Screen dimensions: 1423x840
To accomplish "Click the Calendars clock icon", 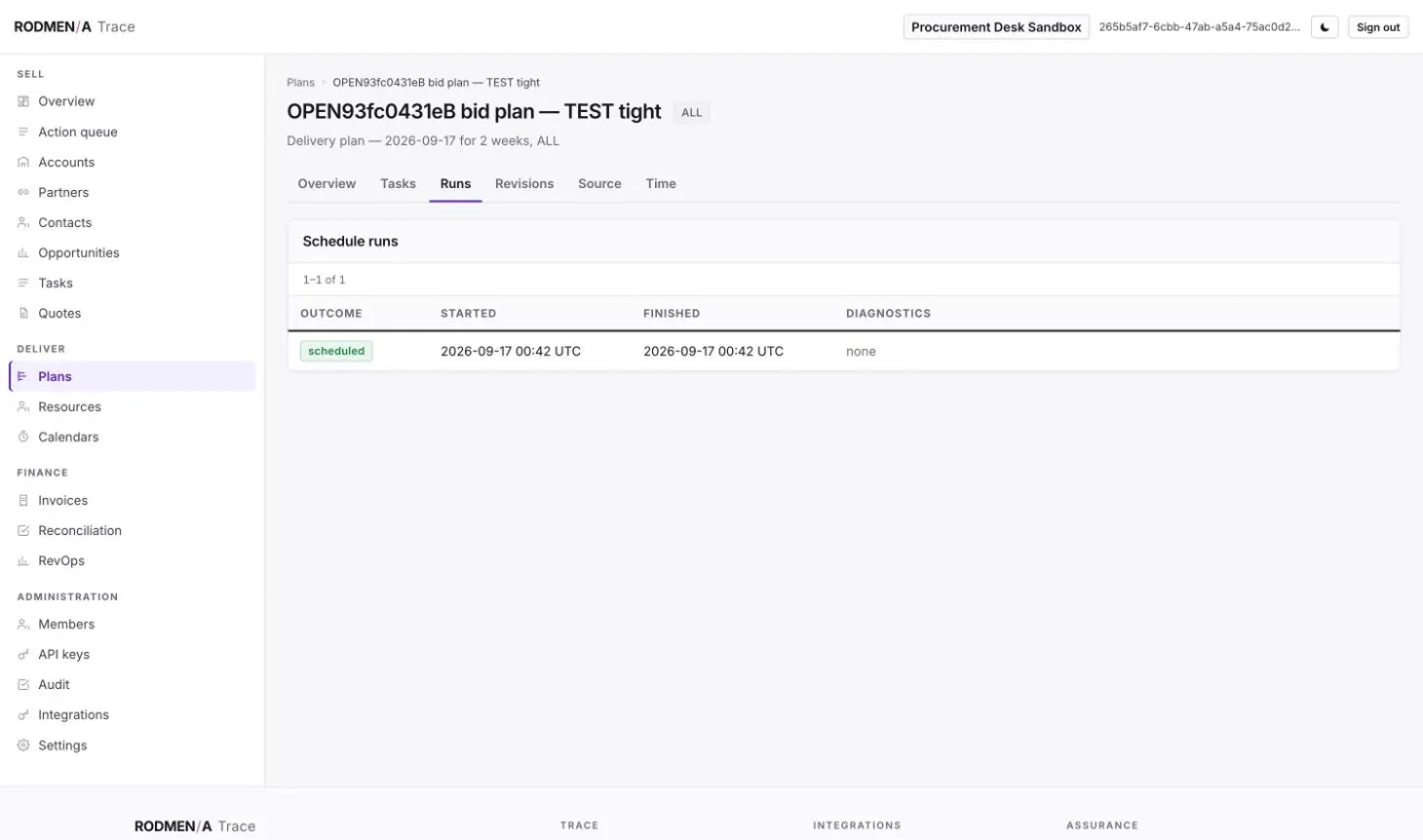I will (x=23, y=437).
